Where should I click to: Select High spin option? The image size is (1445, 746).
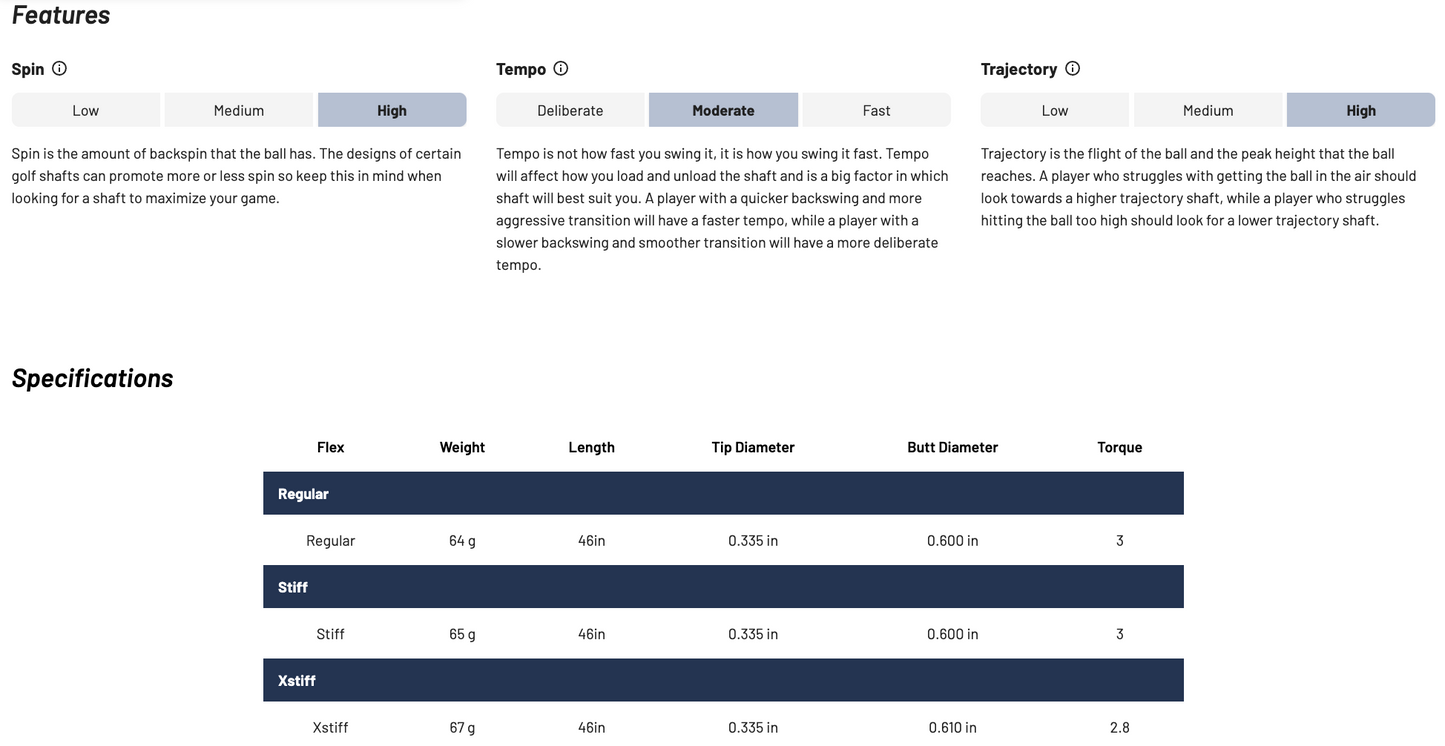click(392, 110)
